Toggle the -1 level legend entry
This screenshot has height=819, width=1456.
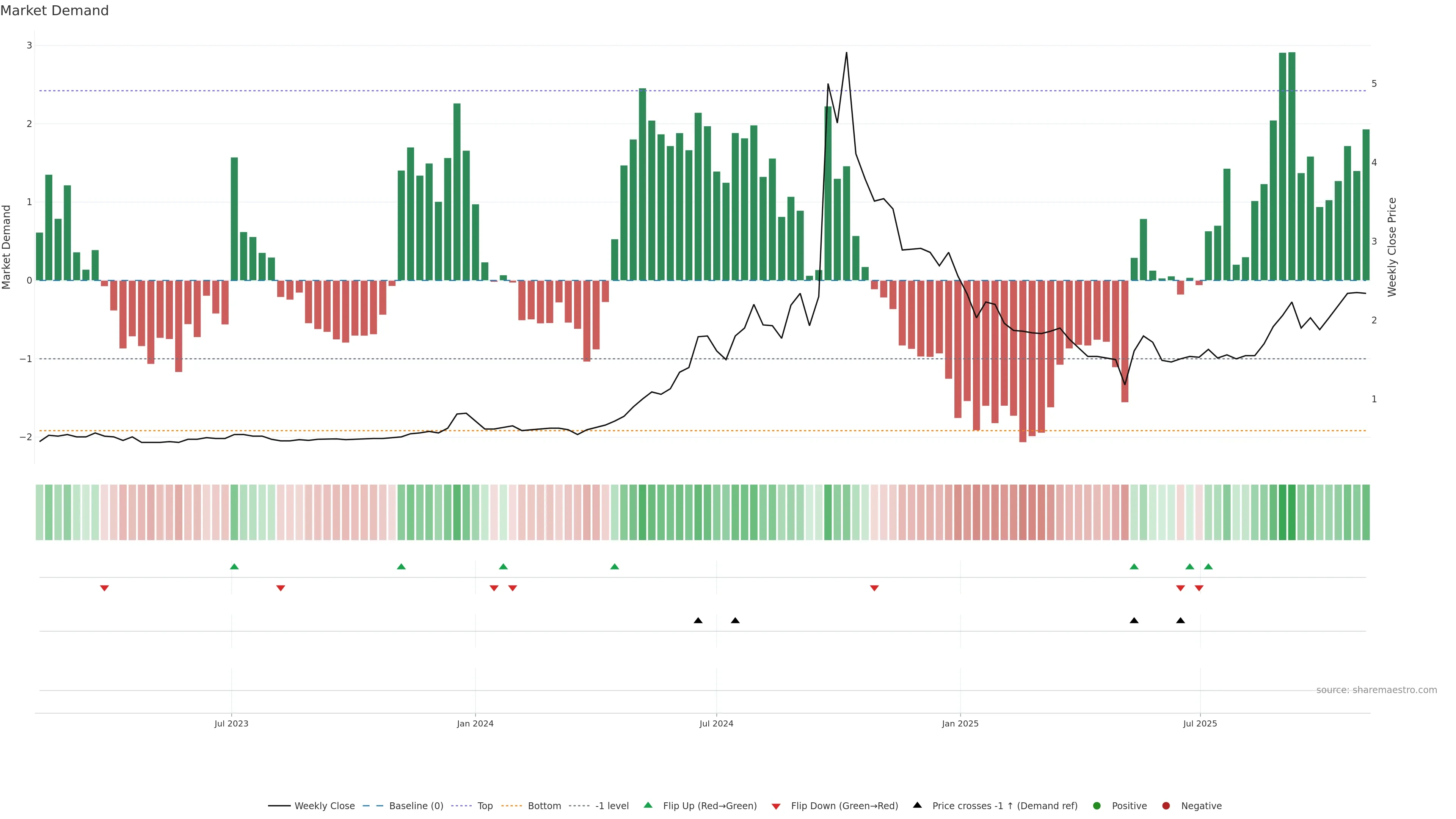(x=612, y=805)
